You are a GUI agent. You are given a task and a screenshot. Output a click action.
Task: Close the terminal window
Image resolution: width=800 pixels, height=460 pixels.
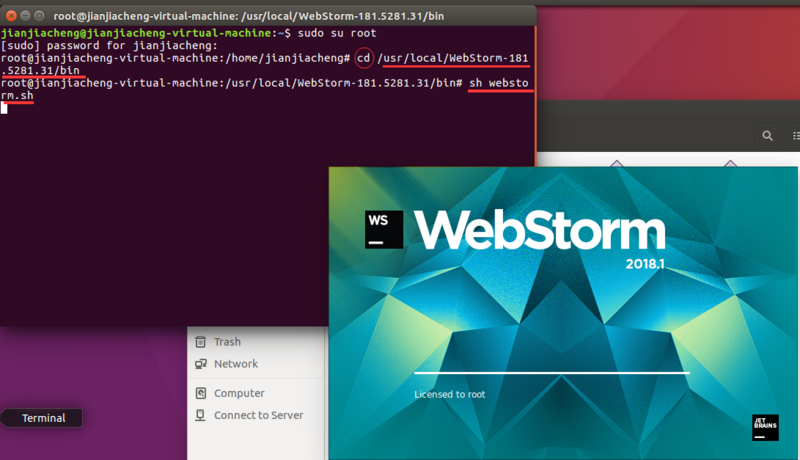point(11,16)
